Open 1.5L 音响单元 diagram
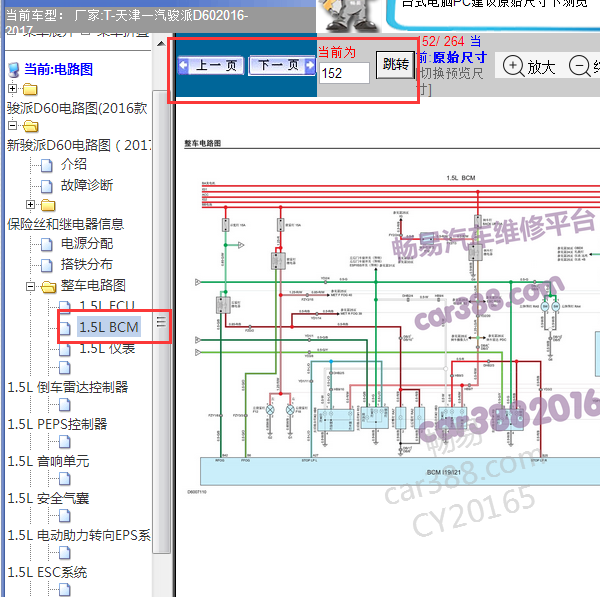This screenshot has width=600, height=597. coord(48,461)
